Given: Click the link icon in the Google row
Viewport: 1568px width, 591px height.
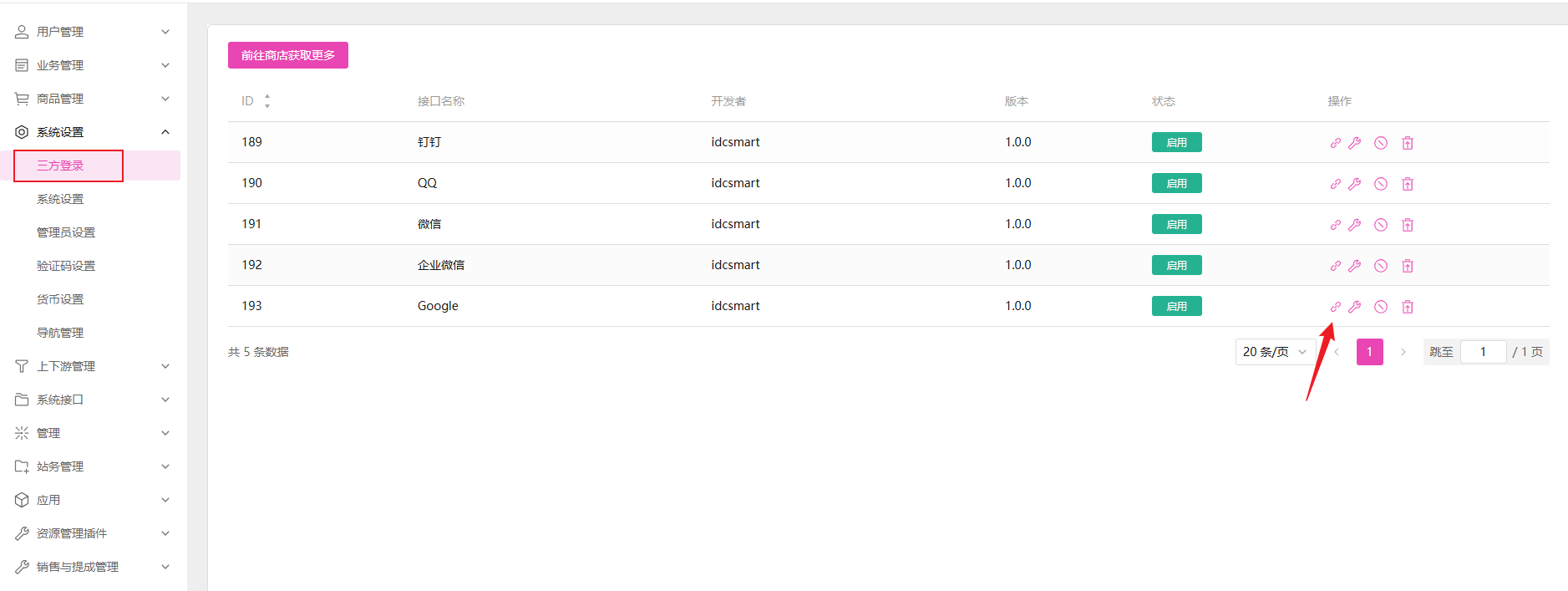Looking at the screenshot, I should 1335,307.
